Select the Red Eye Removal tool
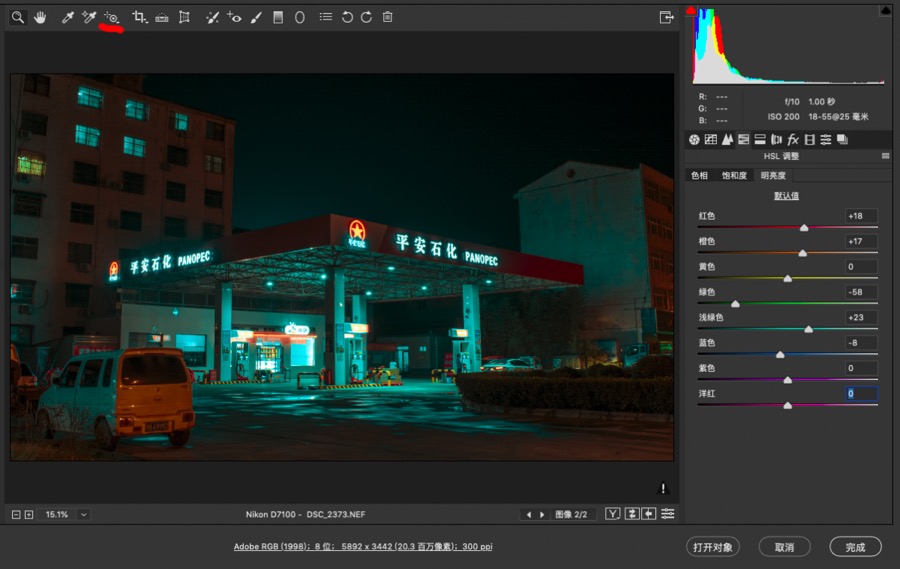Viewport: 900px width, 569px height. pos(234,17)
